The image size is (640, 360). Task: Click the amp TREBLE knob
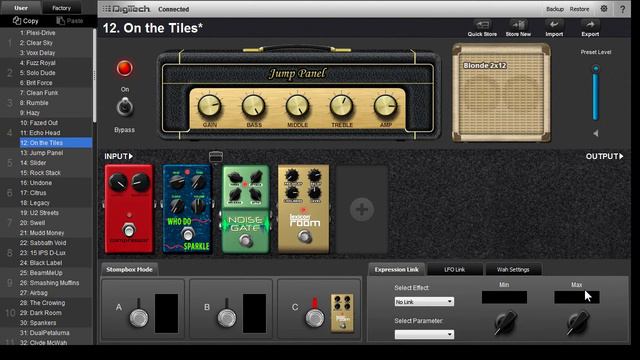pos(342,106)
